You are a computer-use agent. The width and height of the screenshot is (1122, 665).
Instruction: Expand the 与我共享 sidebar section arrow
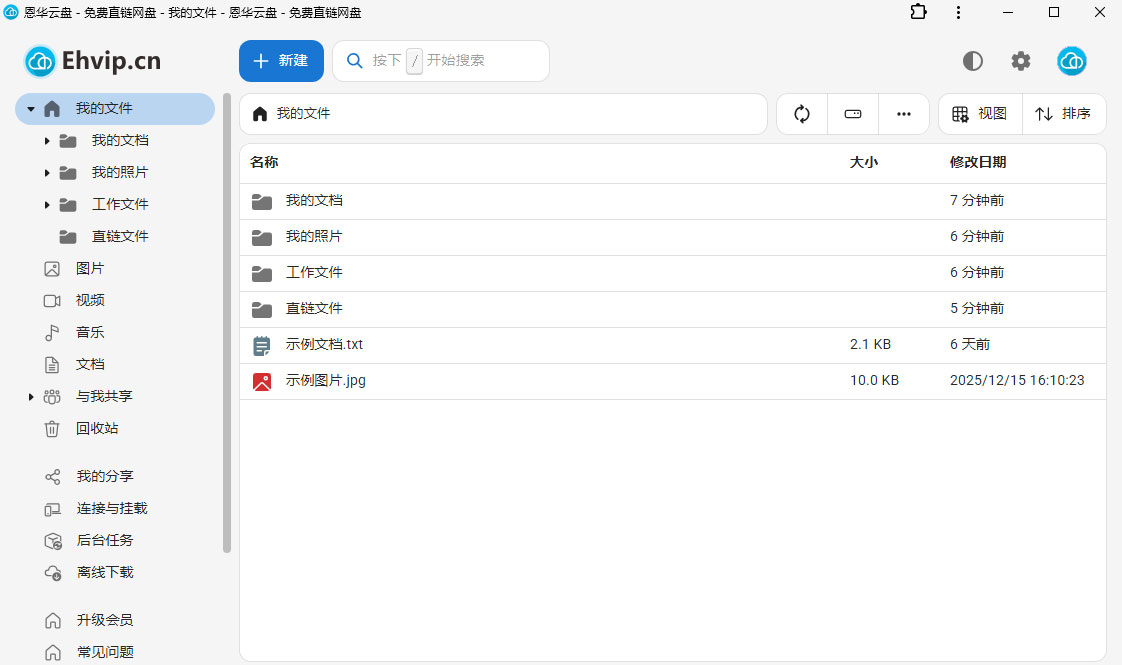point(31,397)
